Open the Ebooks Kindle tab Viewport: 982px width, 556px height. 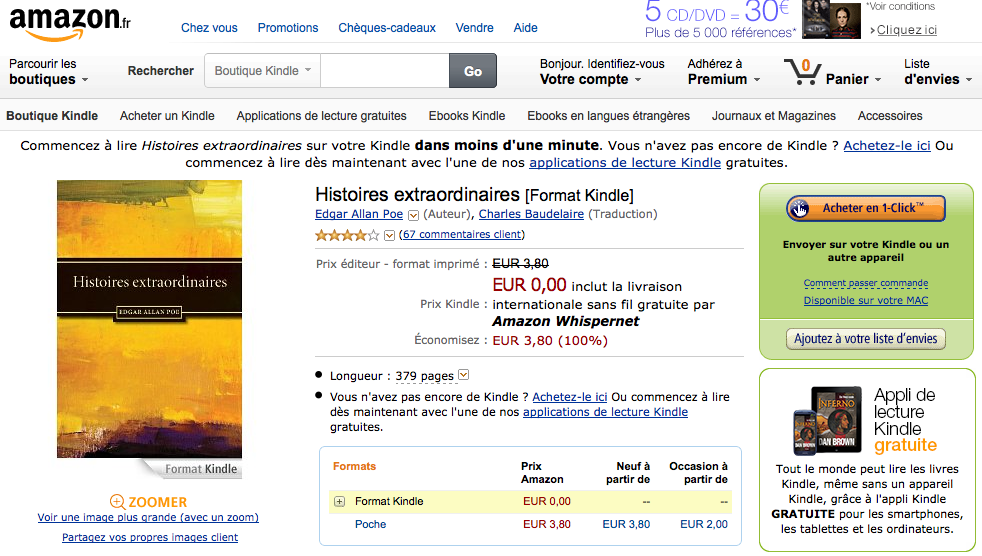[x=467, y=116]
